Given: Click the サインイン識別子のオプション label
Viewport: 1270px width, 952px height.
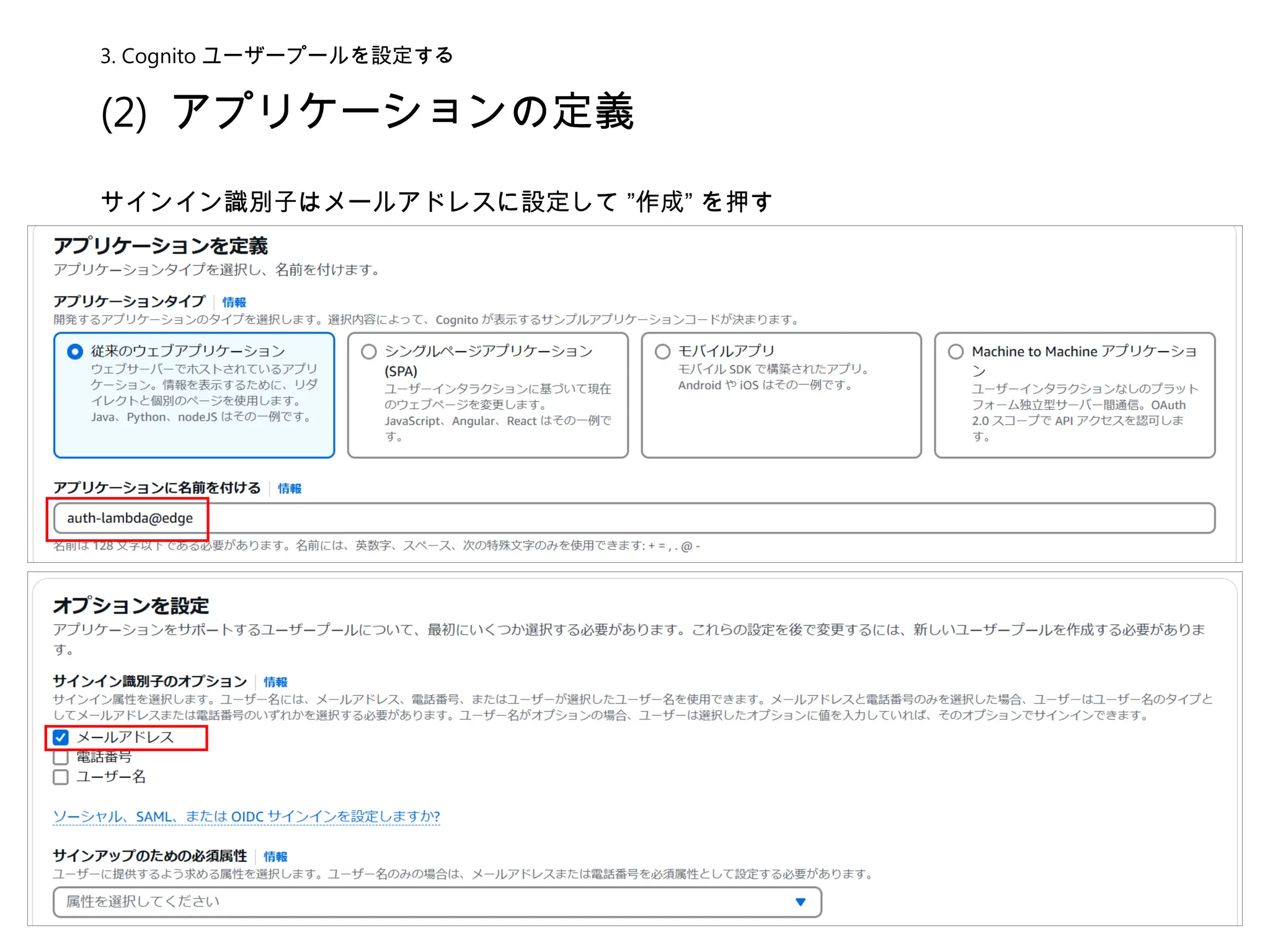Looking at the screenshot, I should [150, 681].
